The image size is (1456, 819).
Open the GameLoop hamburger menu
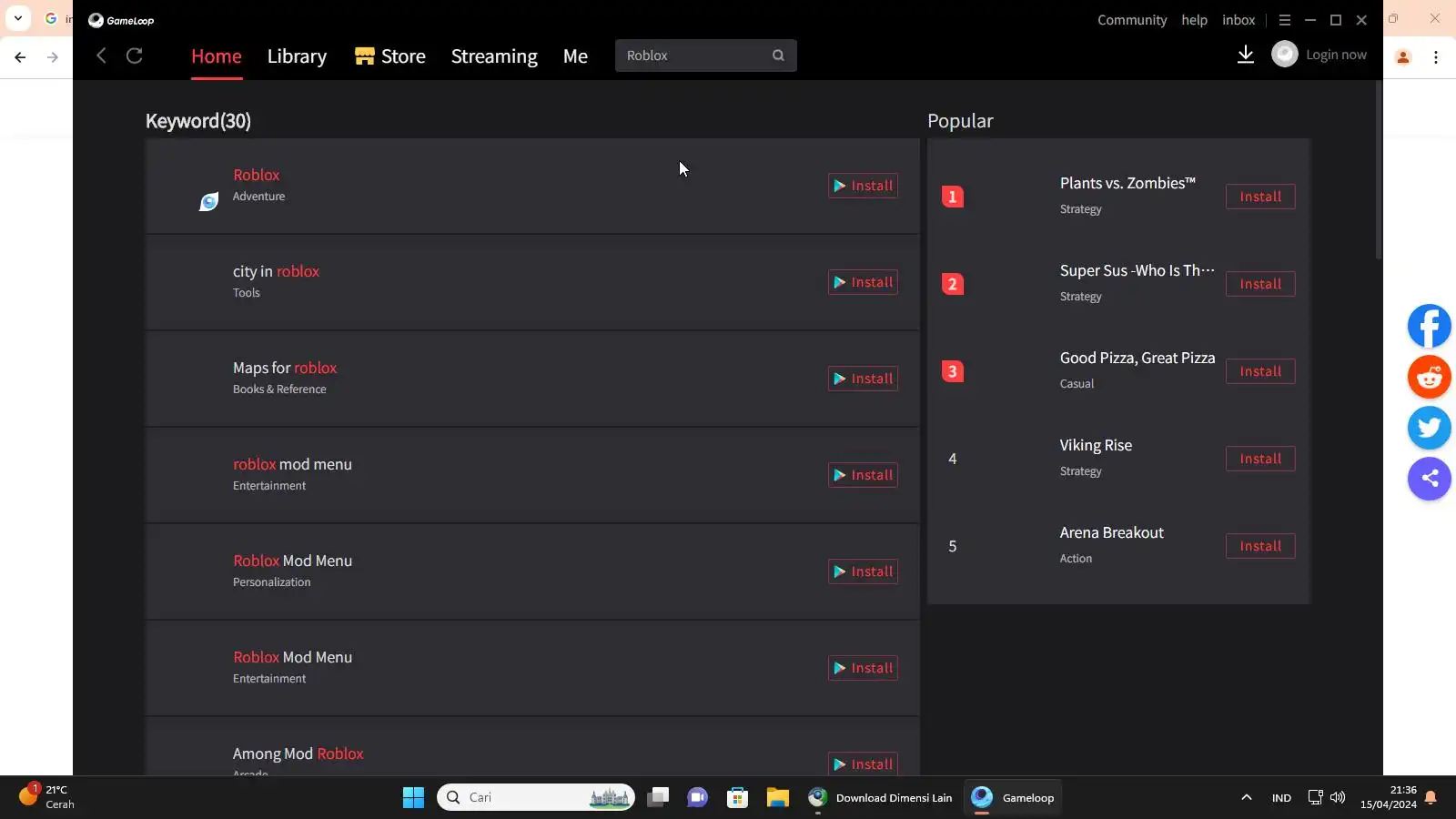pos(1285,20)
